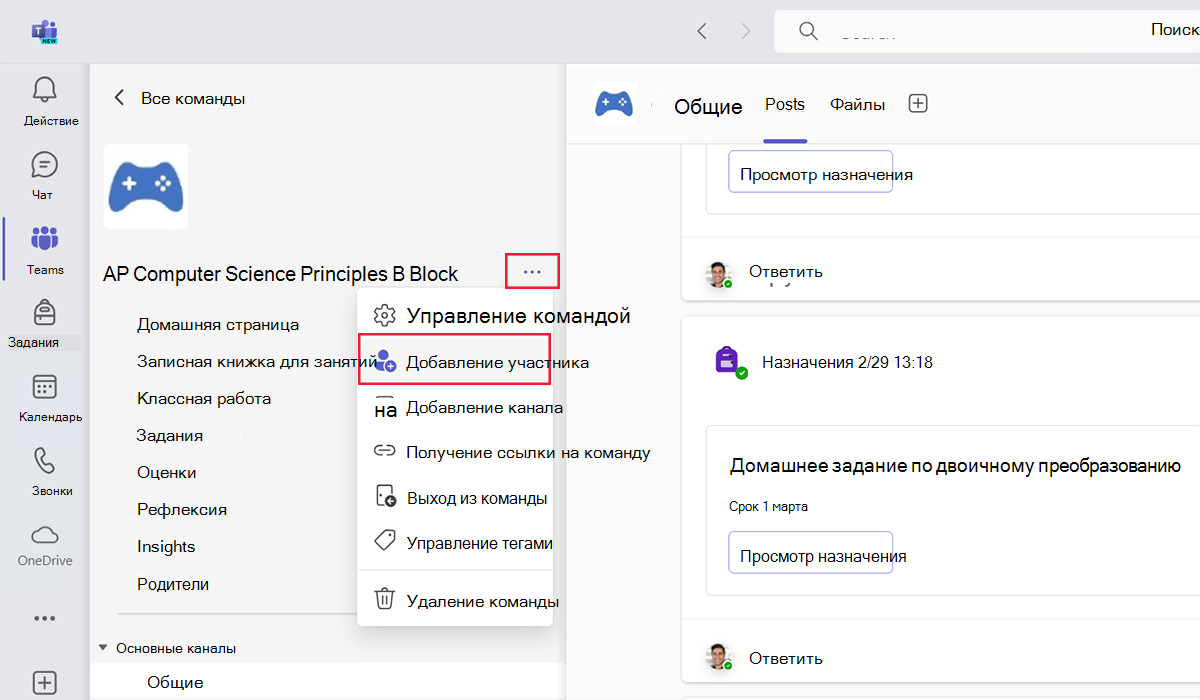Select Добавление участника menu entry
The image size is (1200, 700).
[454, 362]
